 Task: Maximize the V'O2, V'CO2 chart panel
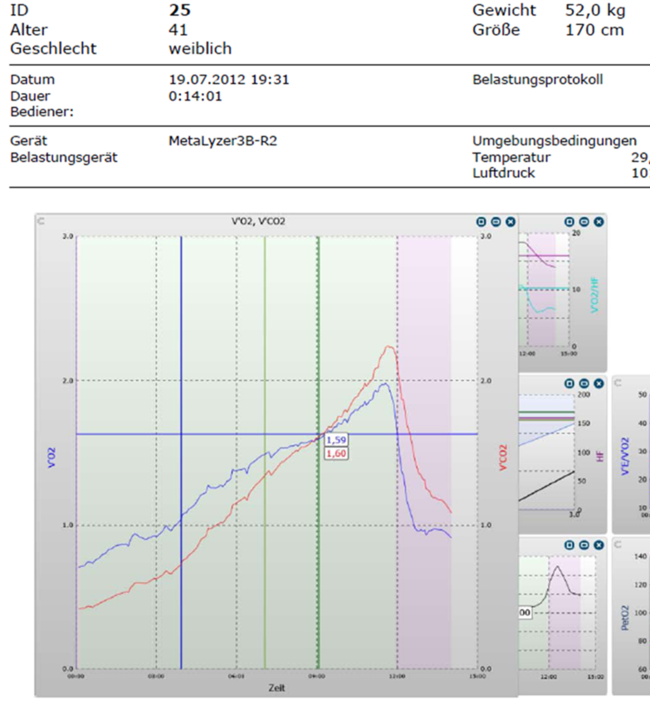[x=481, y=221]
